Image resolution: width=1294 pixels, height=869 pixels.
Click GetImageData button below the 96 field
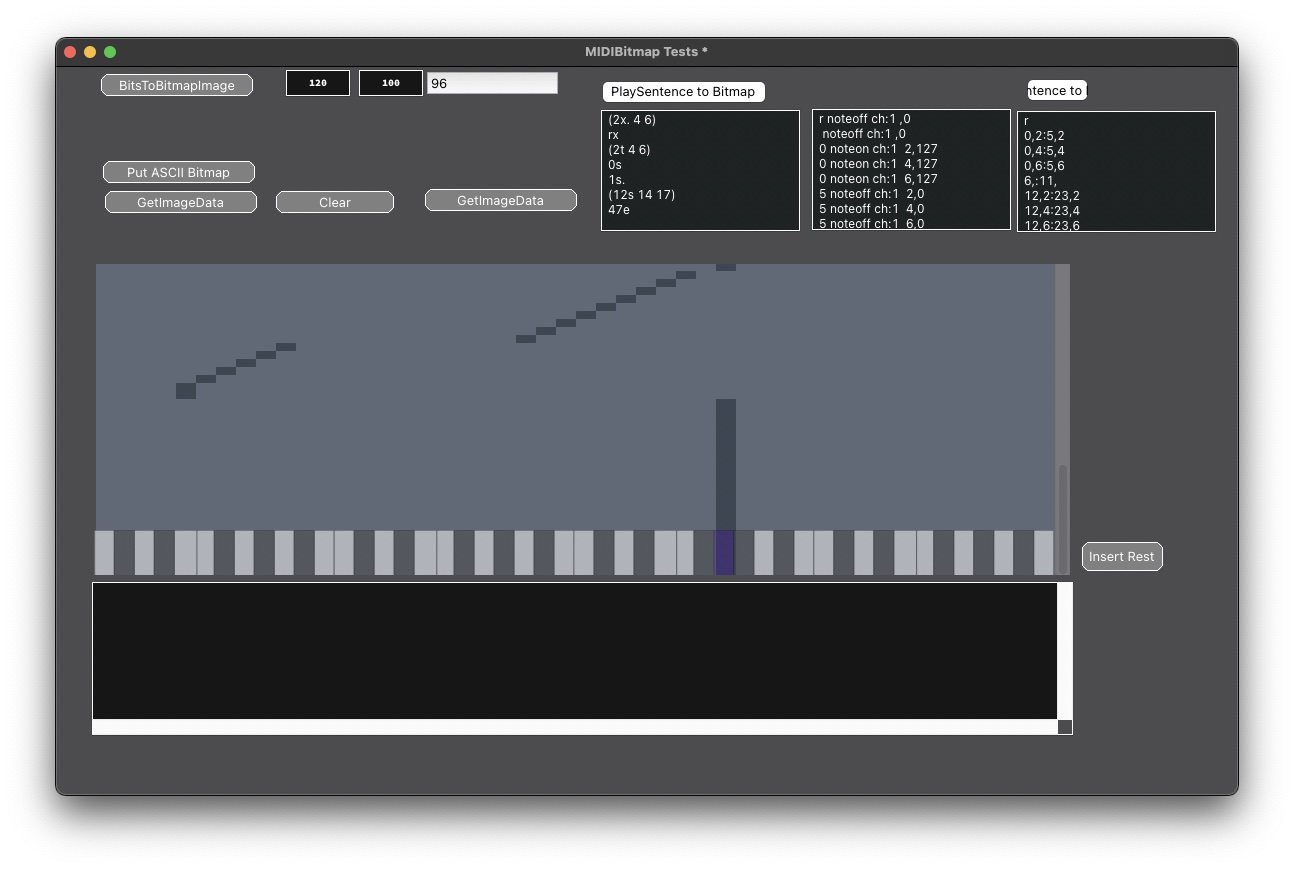tap(501, 200)
